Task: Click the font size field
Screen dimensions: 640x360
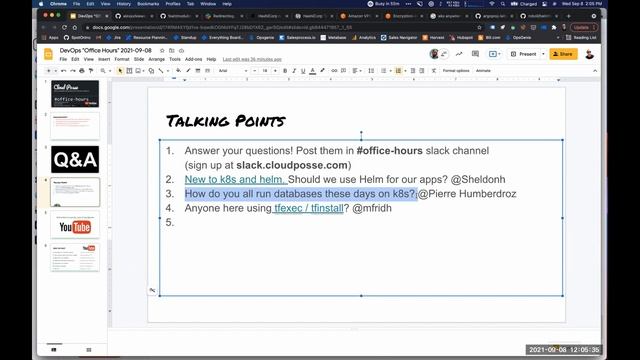Action: [264, 71]
